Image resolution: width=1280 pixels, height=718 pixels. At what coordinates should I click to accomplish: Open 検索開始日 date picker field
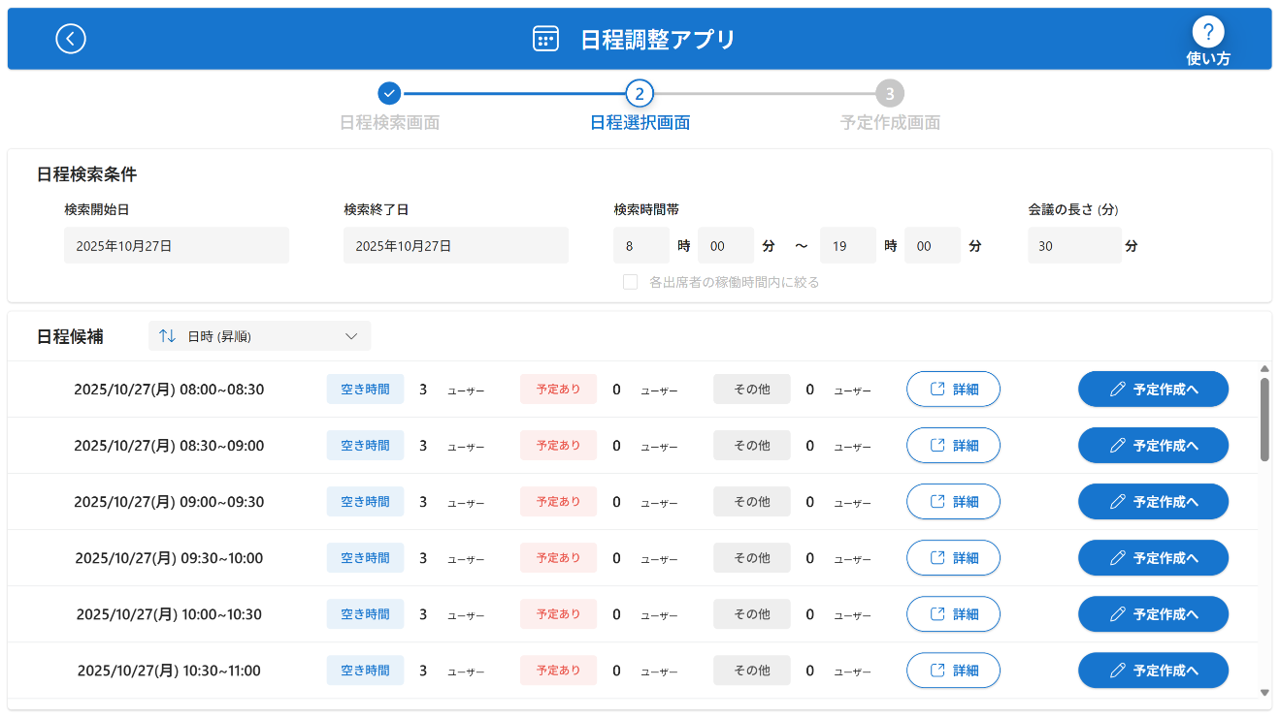(176, 245)
